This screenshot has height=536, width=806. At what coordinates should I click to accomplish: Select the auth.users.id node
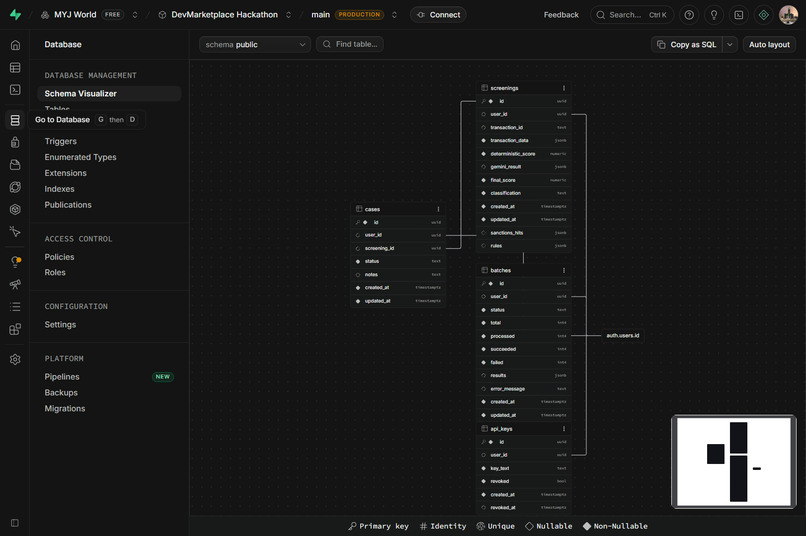coord(622,336)
